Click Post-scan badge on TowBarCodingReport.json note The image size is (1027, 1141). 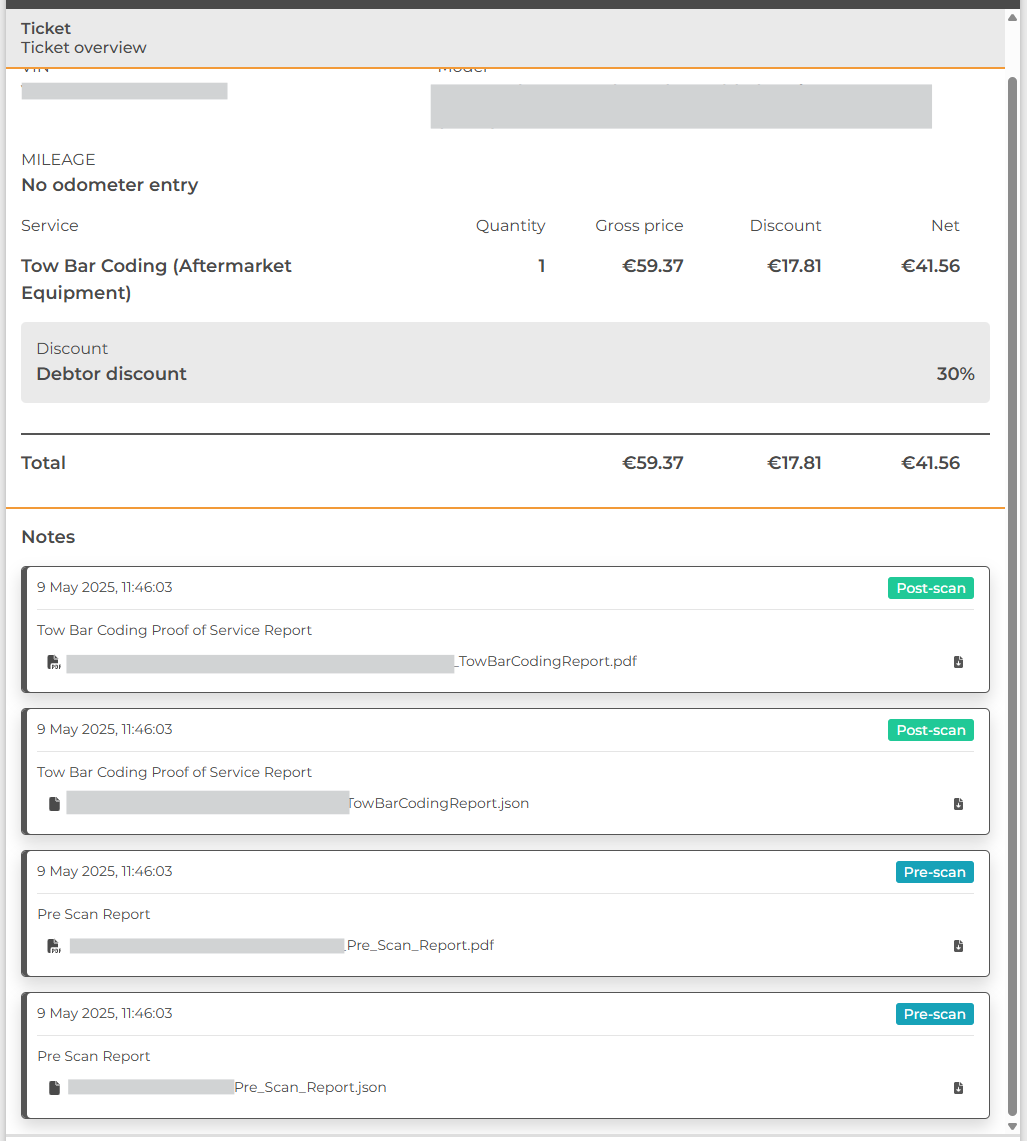tap(930, 730)
